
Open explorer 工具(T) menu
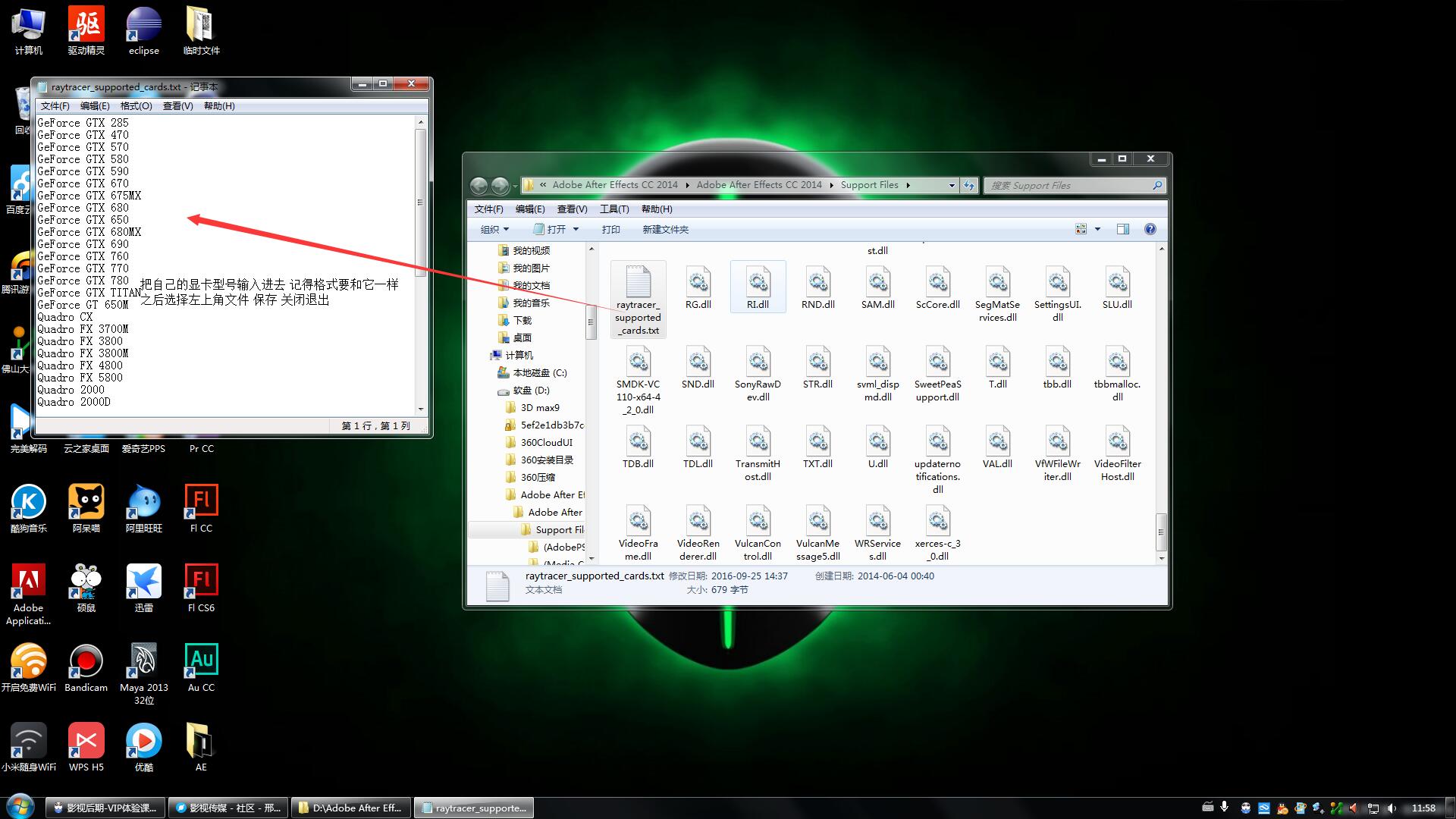[x=613, y=209]
